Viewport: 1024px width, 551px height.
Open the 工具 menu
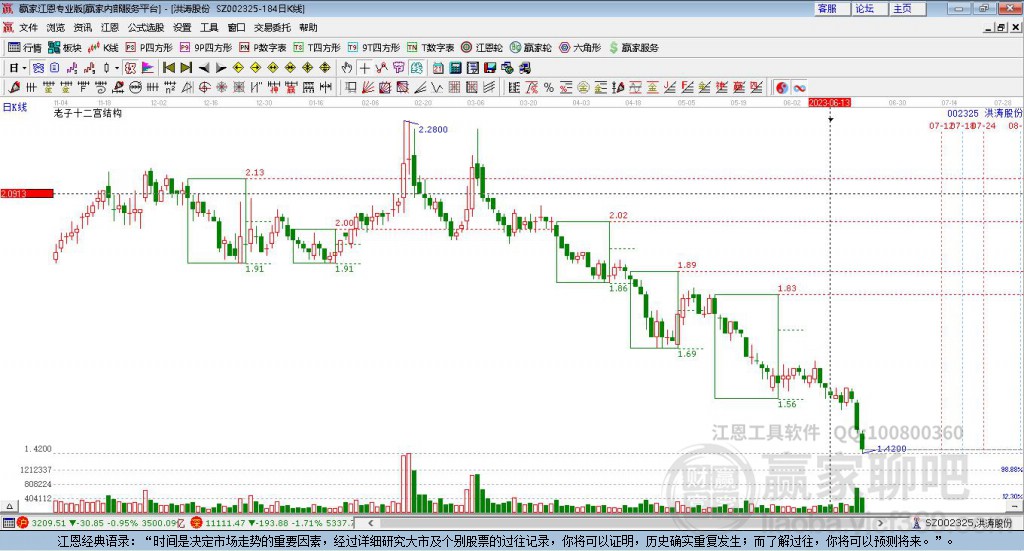click(x=209, y=27)
